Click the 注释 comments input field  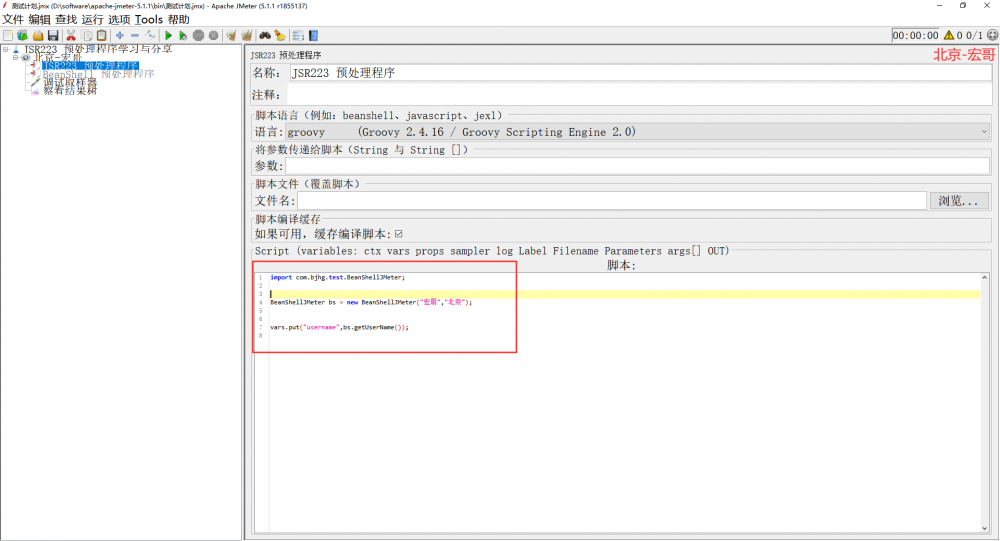pos(639,95)
